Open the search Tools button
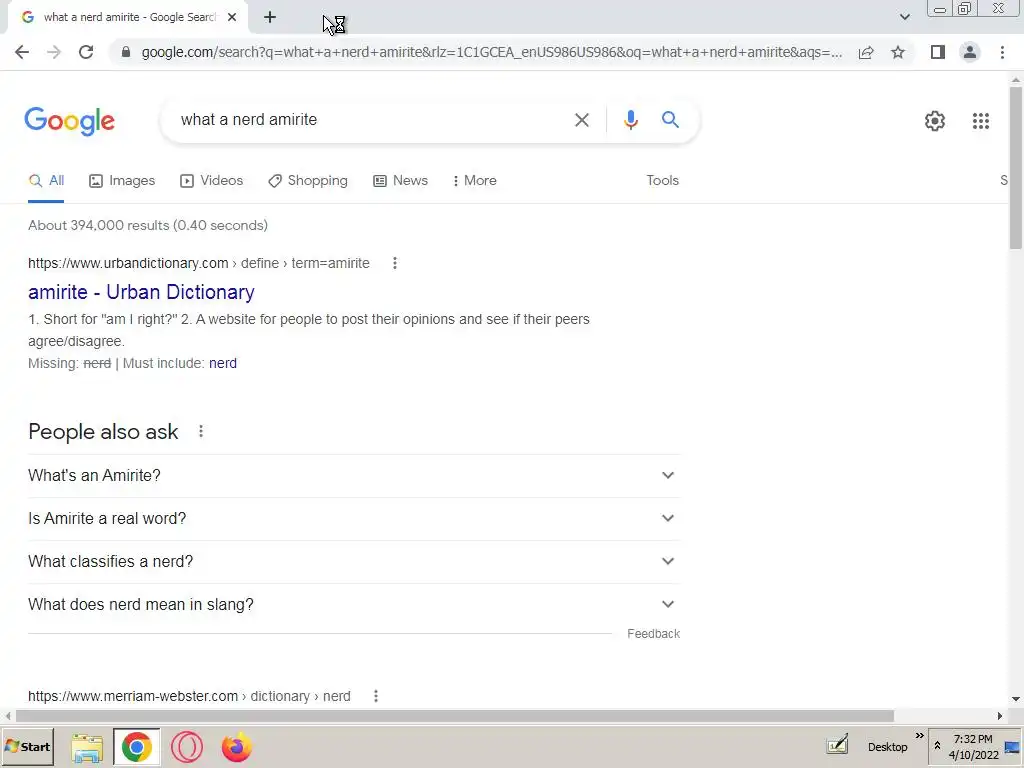Screen dimensions: 1024x768 coord(662,181)
